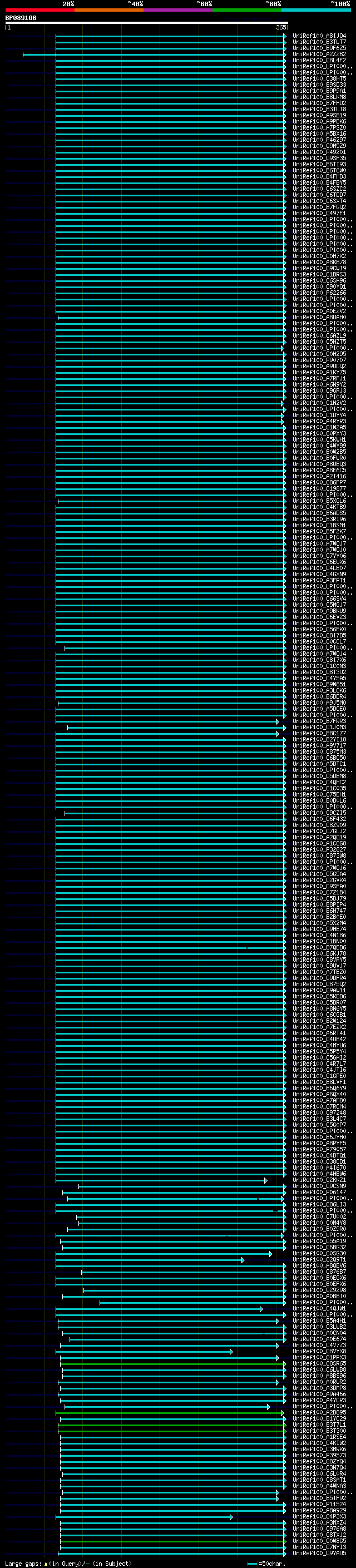Select hit label UniRef100_B3TLT8
This screenshot has width=356, height=1568.
pos(319,110)
